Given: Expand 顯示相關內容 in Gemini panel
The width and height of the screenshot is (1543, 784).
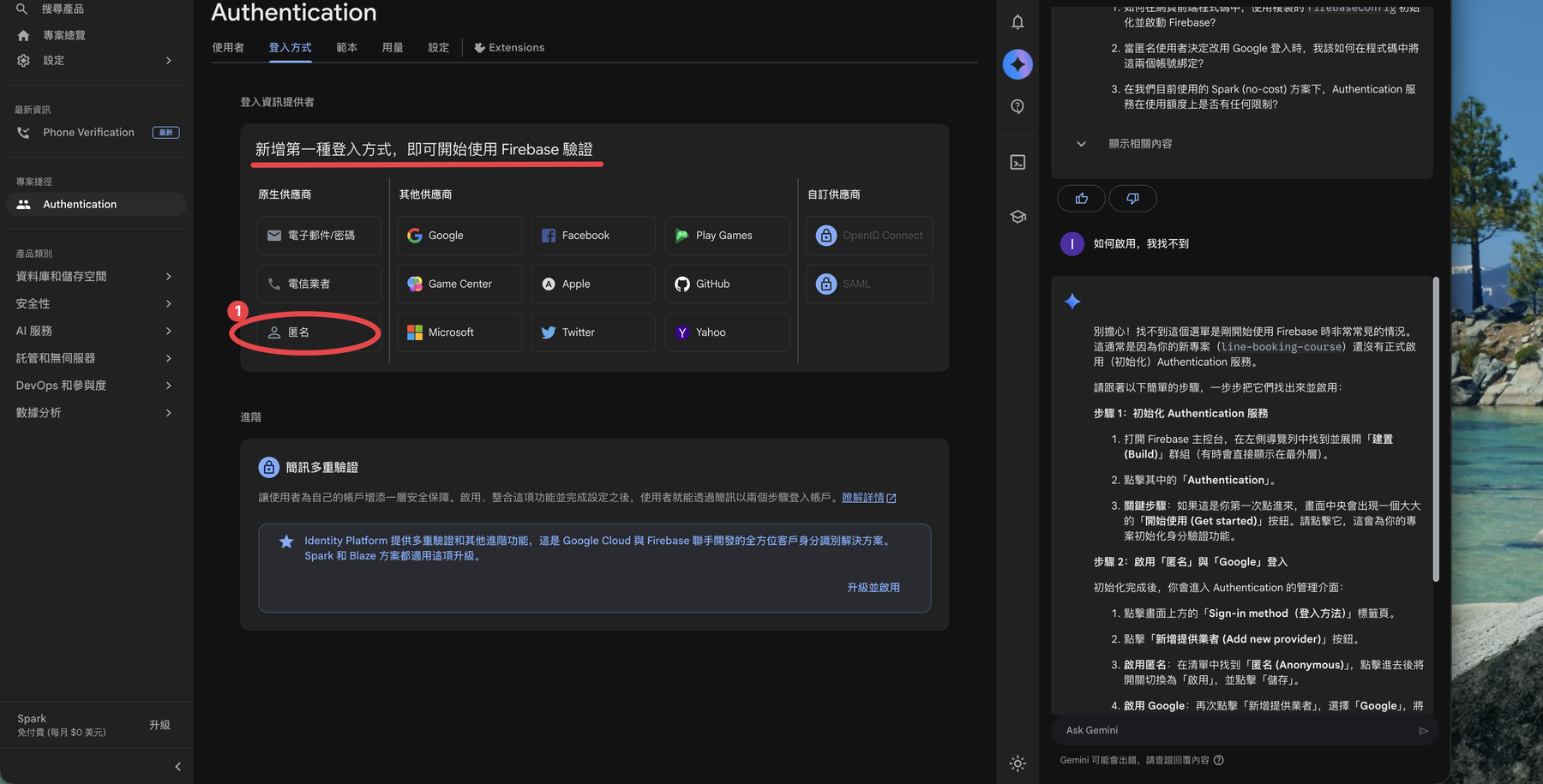Looking at the screenshot, I should (x=1124, y=144).
